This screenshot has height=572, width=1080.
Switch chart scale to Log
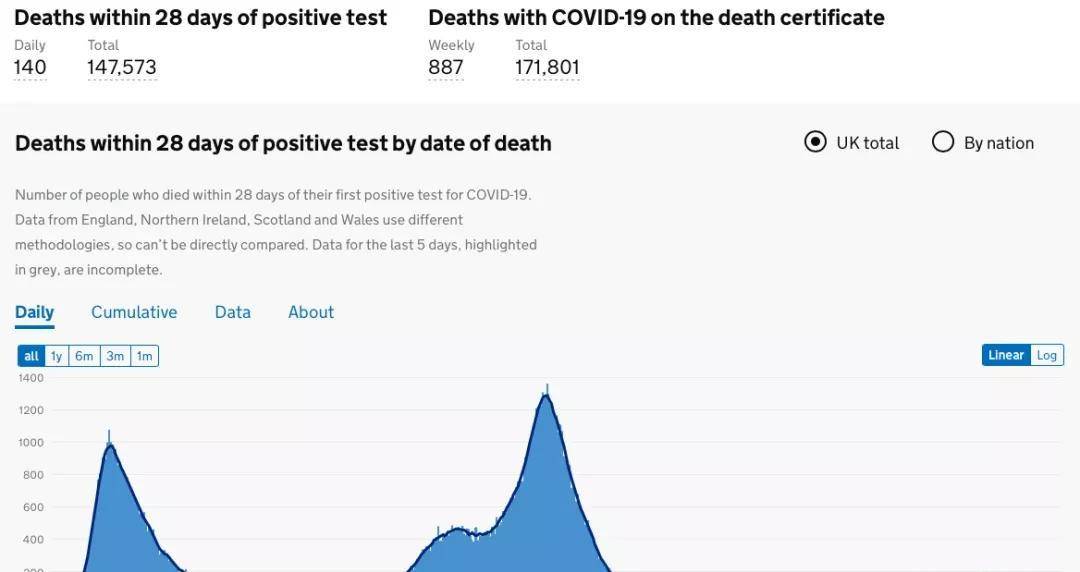(1047, 355)
